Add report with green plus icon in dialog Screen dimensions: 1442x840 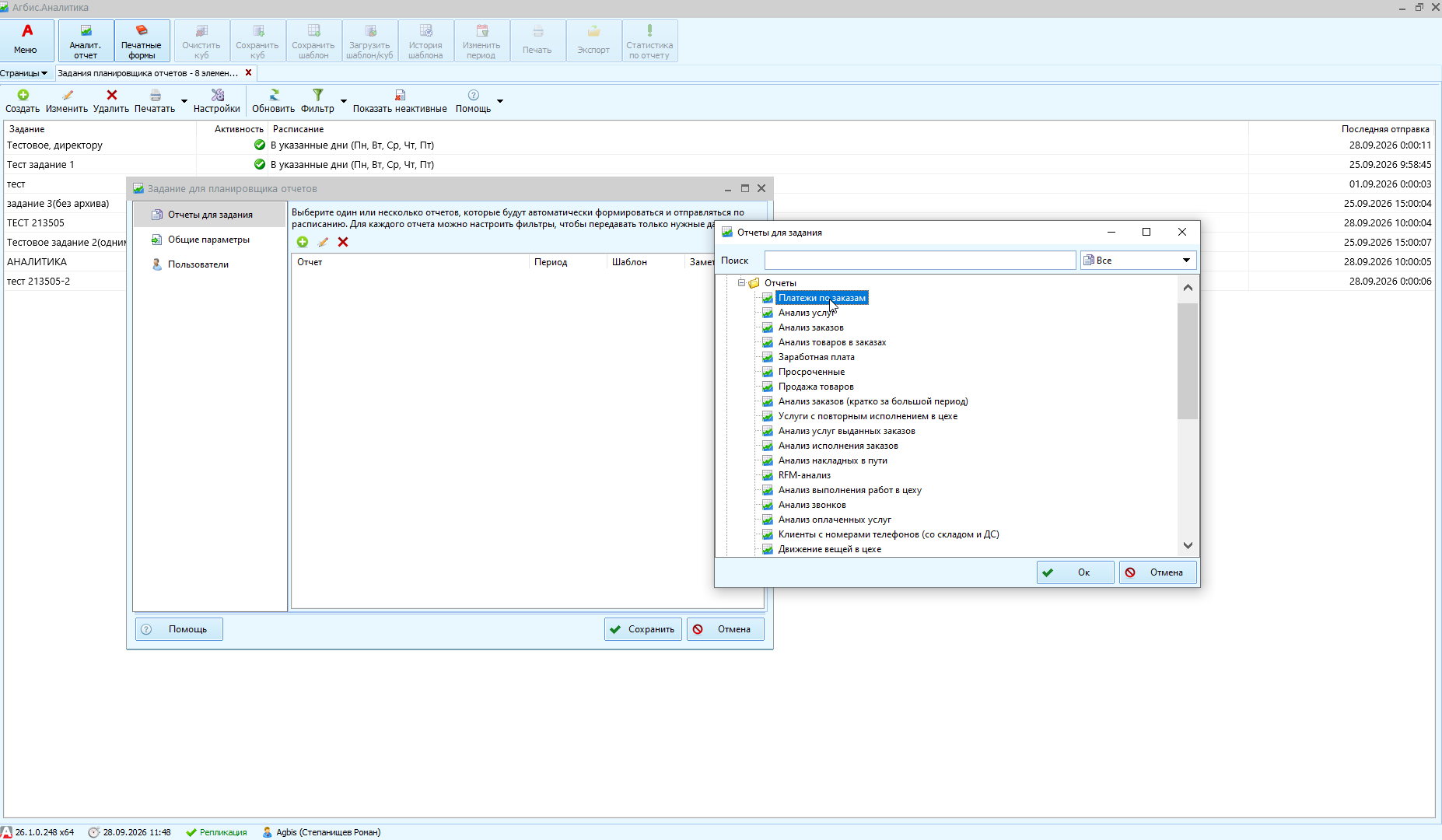[303, 242]
